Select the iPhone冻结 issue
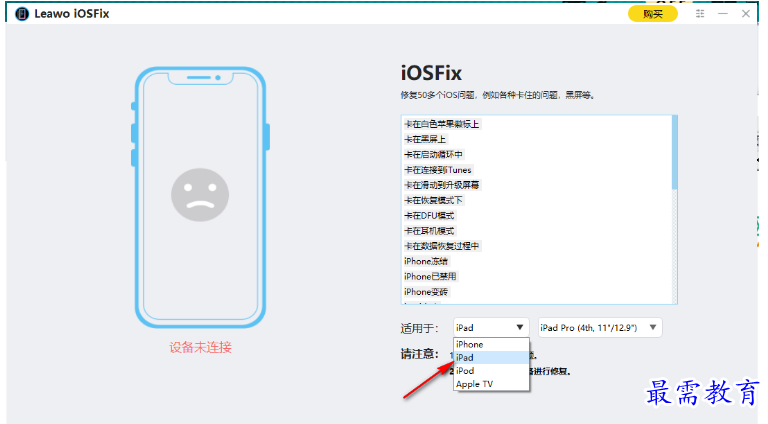Image resolution: width=768 pixels, height=424 pixels. click(x=426, y=261)
